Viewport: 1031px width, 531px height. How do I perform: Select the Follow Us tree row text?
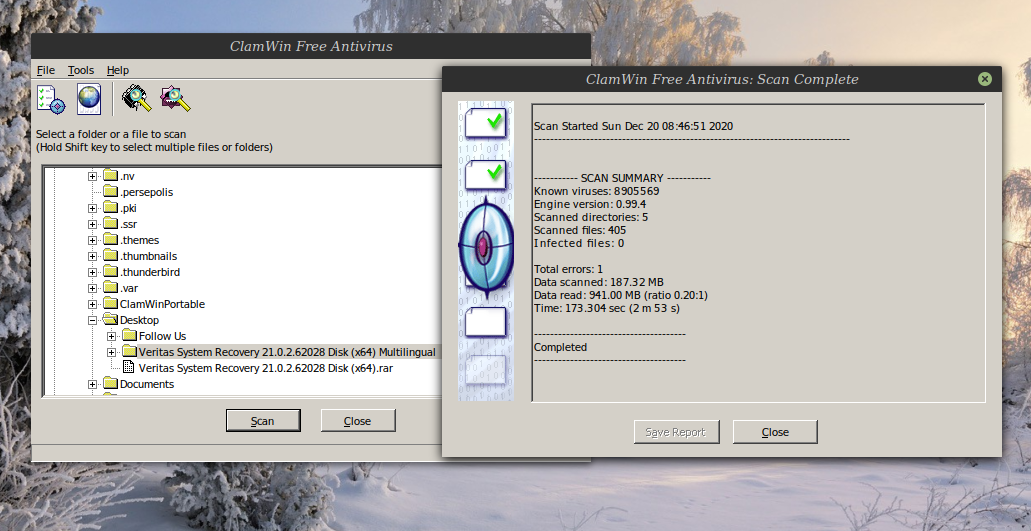point(162,336)
